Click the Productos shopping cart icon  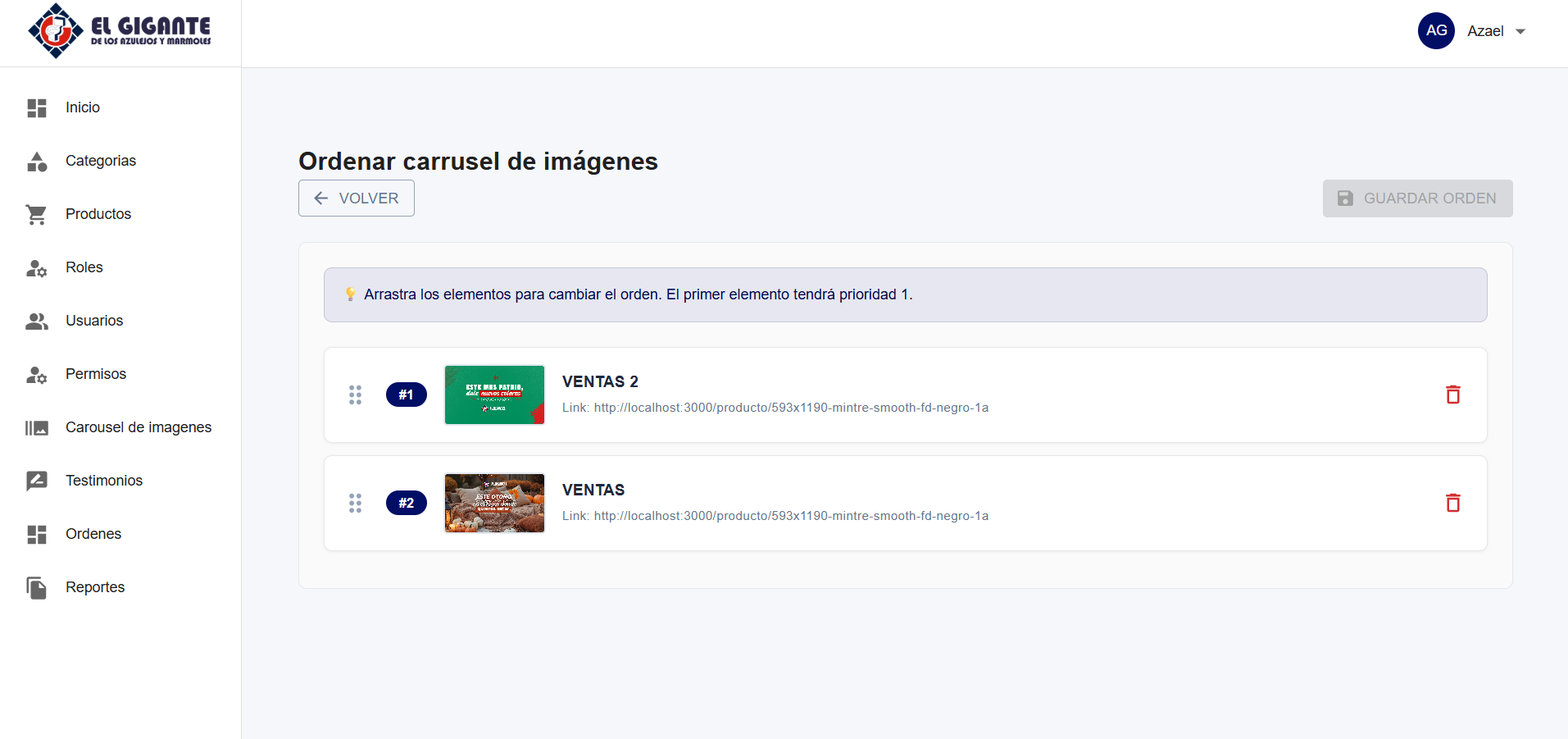36,214
